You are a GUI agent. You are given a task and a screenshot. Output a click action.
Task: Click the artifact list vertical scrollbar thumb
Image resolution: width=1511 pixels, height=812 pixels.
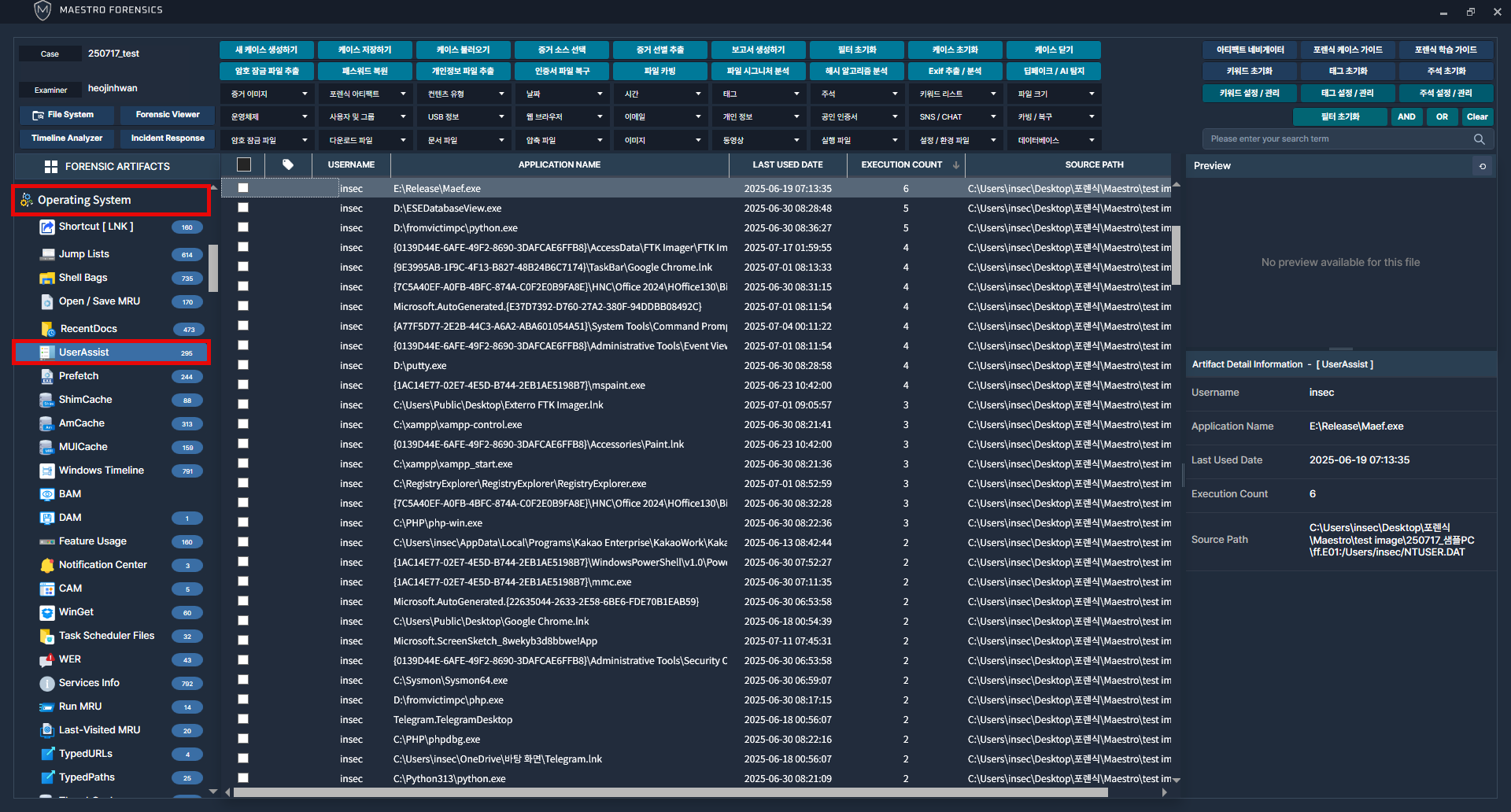coord(213,268)
